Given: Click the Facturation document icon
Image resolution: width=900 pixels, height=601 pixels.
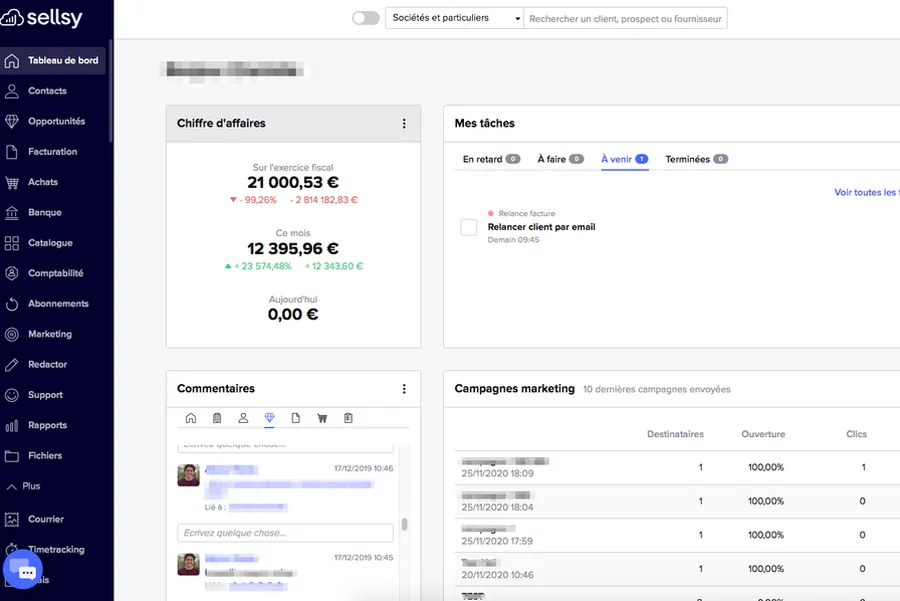Looking at the screenshot, I should 11,152.
